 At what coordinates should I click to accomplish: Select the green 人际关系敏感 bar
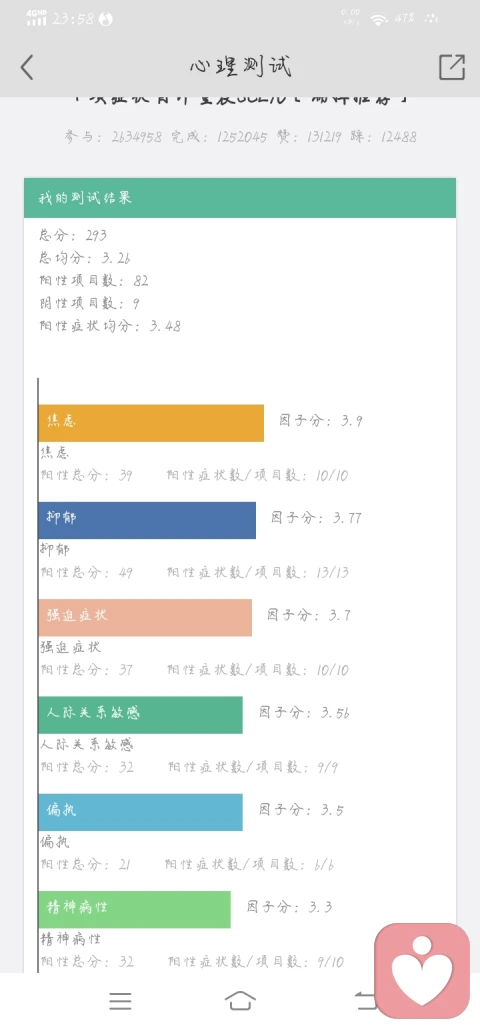tap(141, 715)
